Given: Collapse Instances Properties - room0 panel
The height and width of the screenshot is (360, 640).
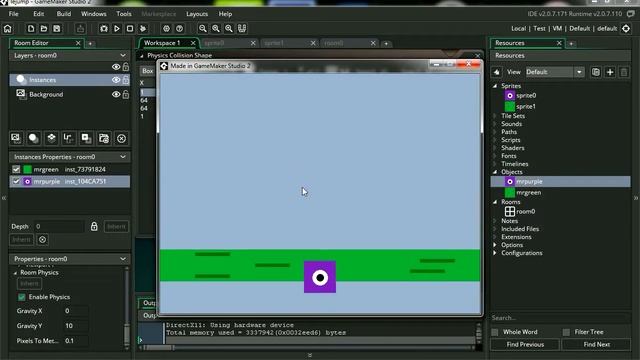Looking at the screenshot, I should (x=123, y=157).
